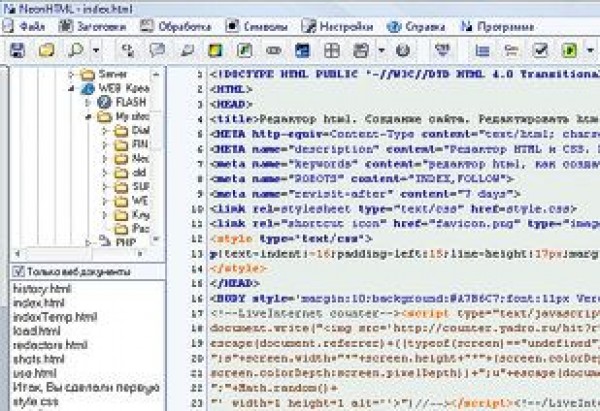600x411 pixels.
Task: Select style.css in the file list
Action: click(x=36, y=401)
